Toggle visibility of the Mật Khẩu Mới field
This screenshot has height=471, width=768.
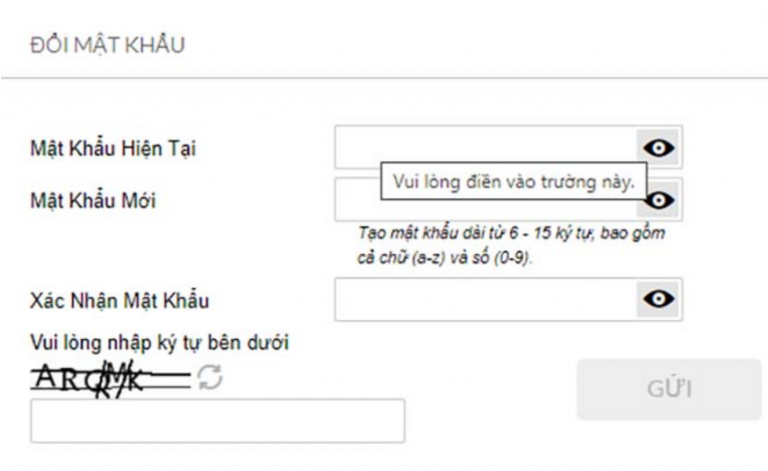click(x=662, y=201)
